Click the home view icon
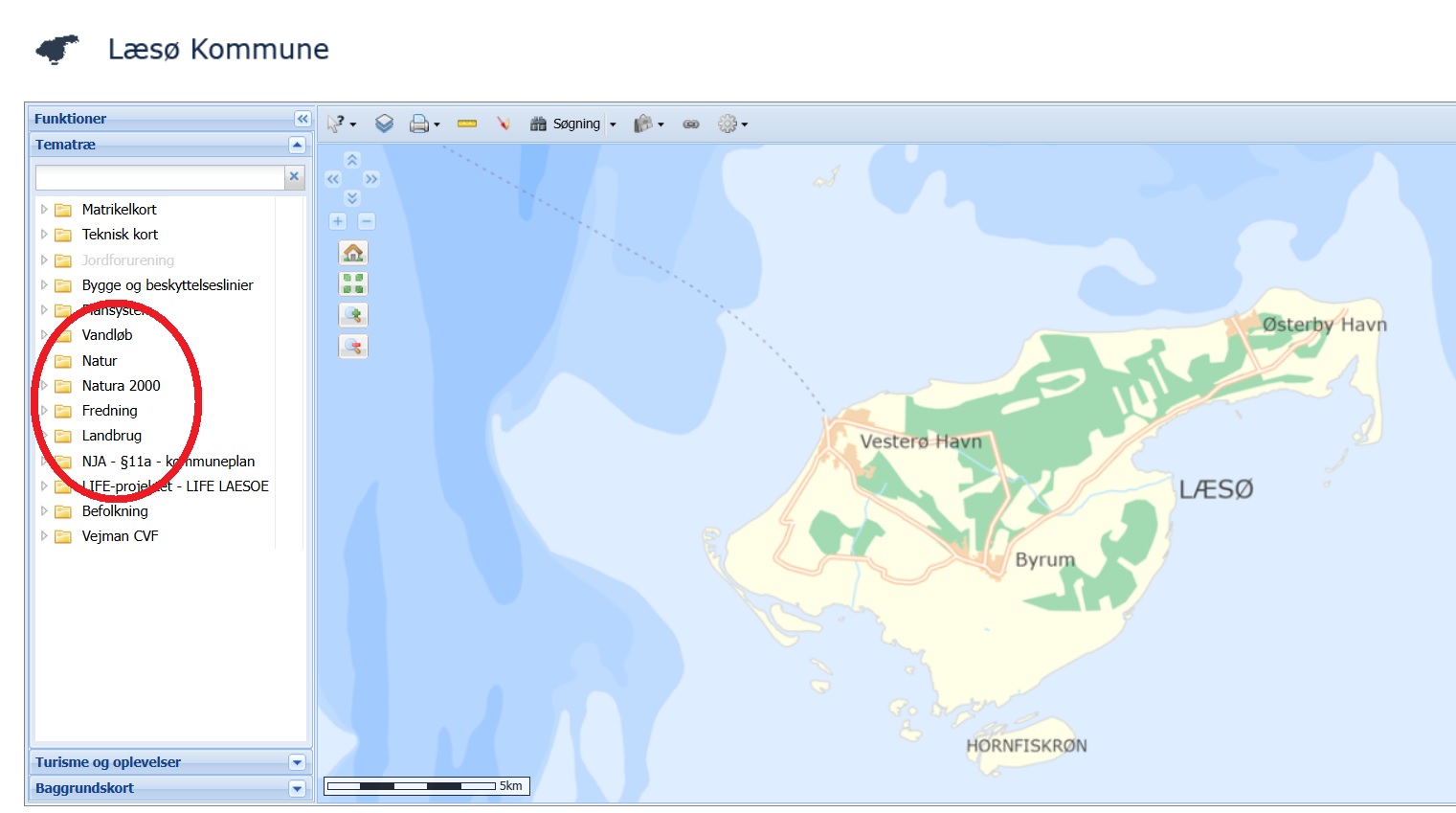1456x813 pixels. click(352, 252)
